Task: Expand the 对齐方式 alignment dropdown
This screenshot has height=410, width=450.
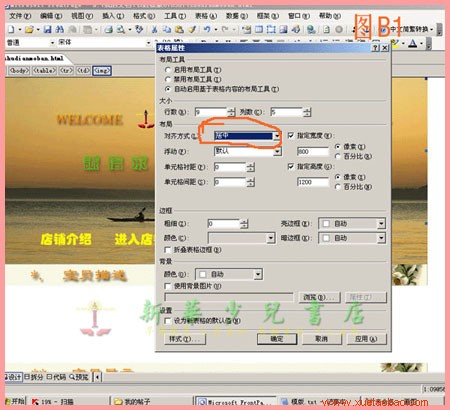Action: pos(277,136)
